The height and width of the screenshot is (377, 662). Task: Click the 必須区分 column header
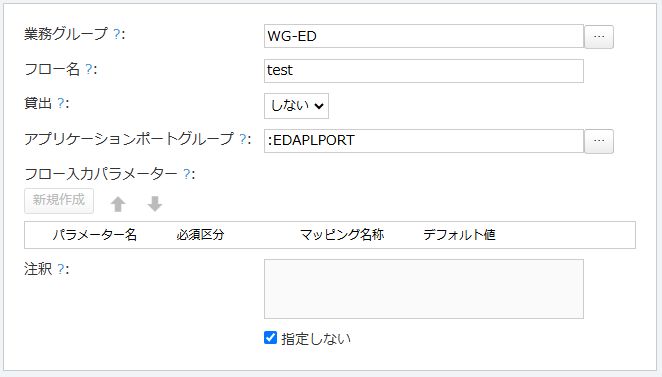pyautogui.click(x=200, y=235)
